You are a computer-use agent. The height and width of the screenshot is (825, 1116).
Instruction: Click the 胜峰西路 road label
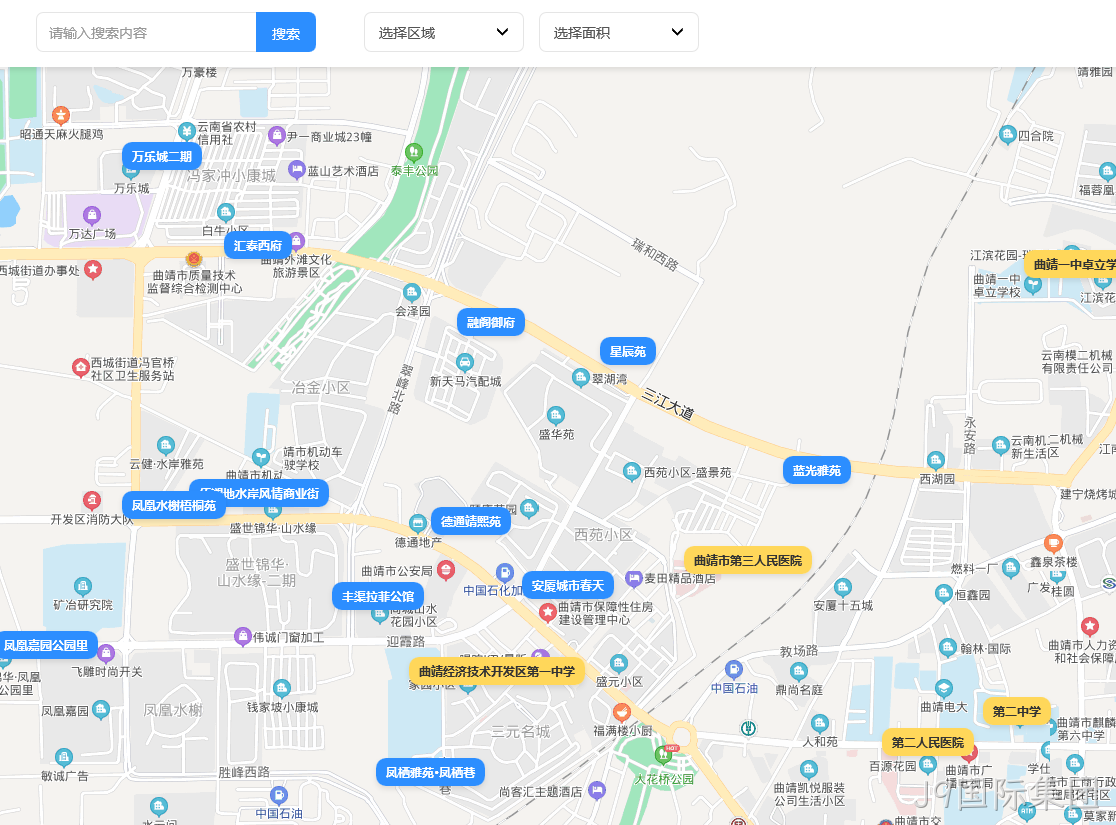244,772
